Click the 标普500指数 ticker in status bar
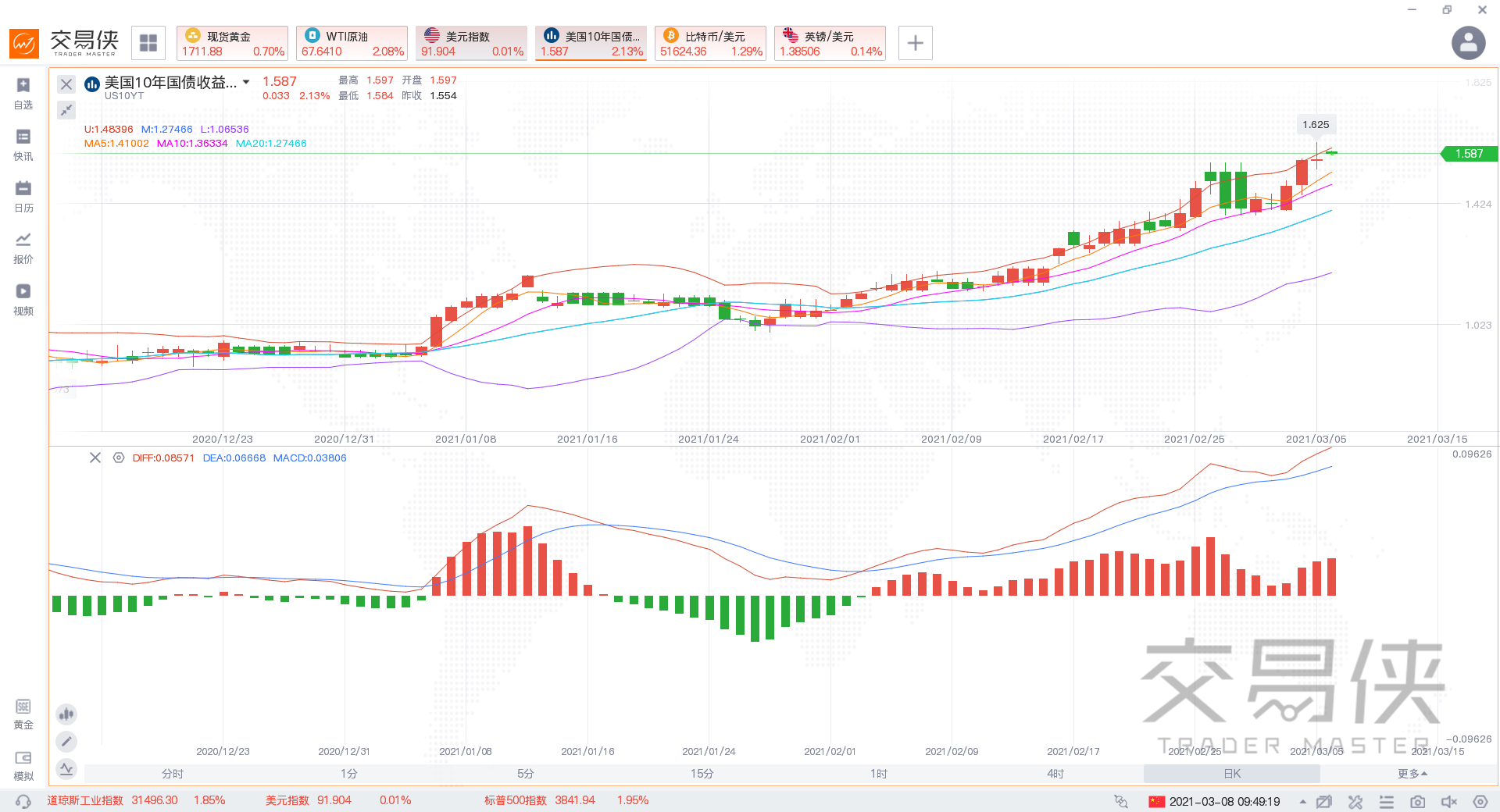 point(566,800)
